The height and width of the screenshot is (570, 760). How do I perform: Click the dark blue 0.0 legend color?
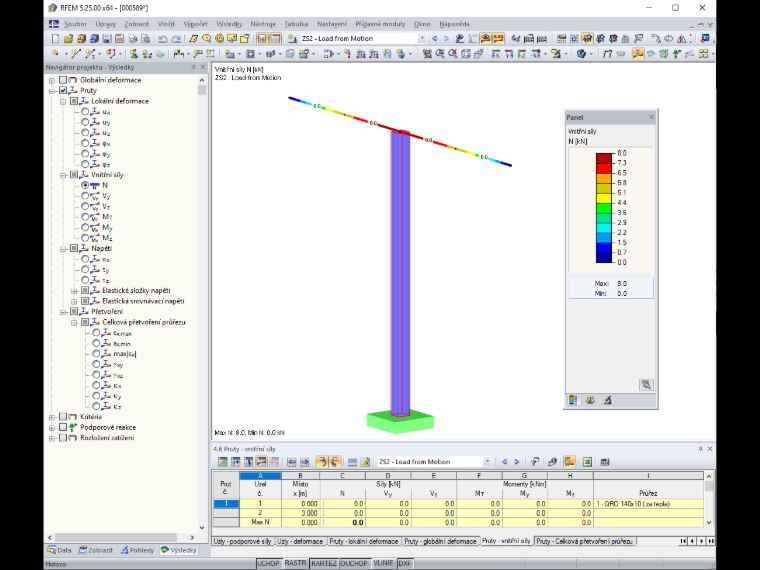(603, 257)
